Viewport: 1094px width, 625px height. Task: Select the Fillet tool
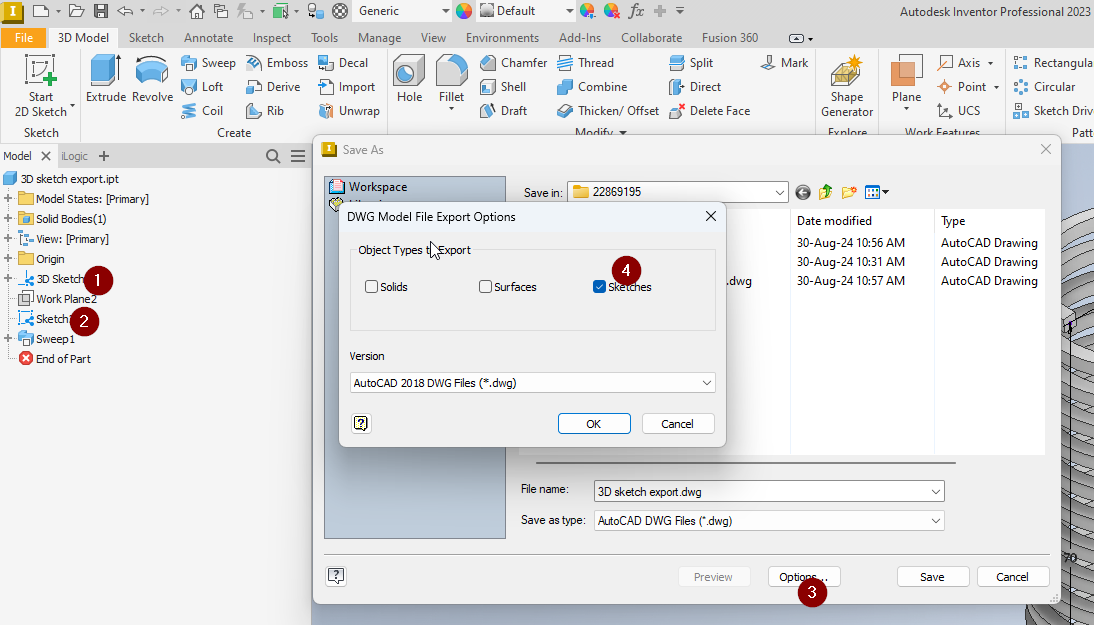point(451,80)
